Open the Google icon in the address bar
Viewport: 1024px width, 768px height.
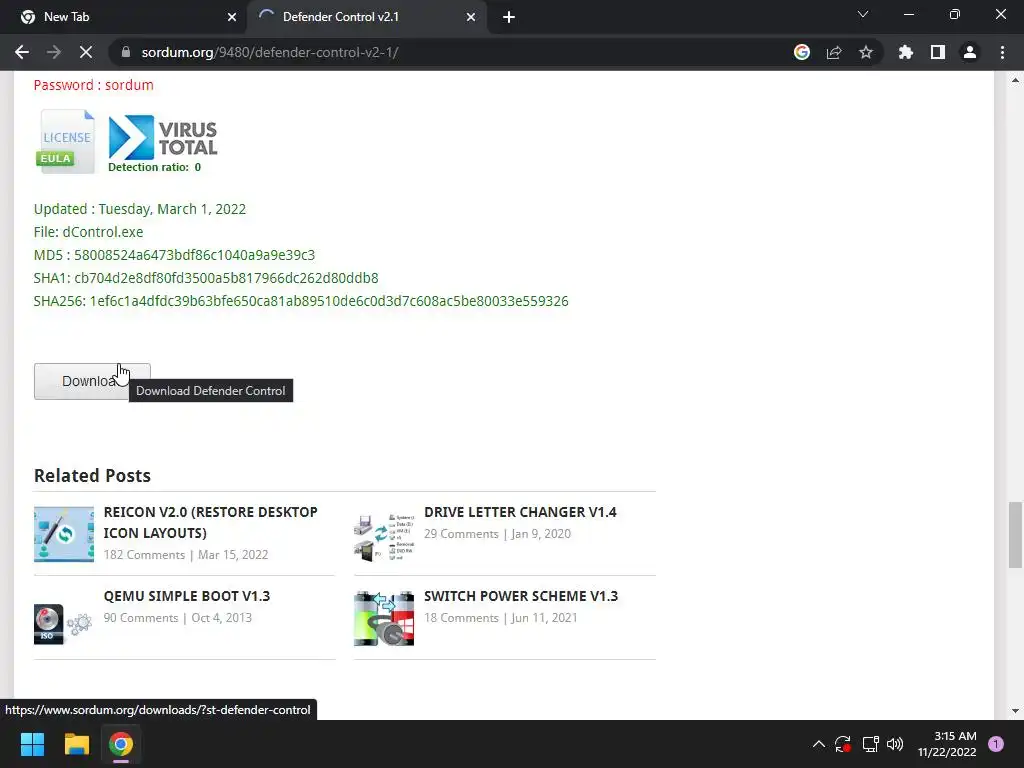(x=802, y=52)
